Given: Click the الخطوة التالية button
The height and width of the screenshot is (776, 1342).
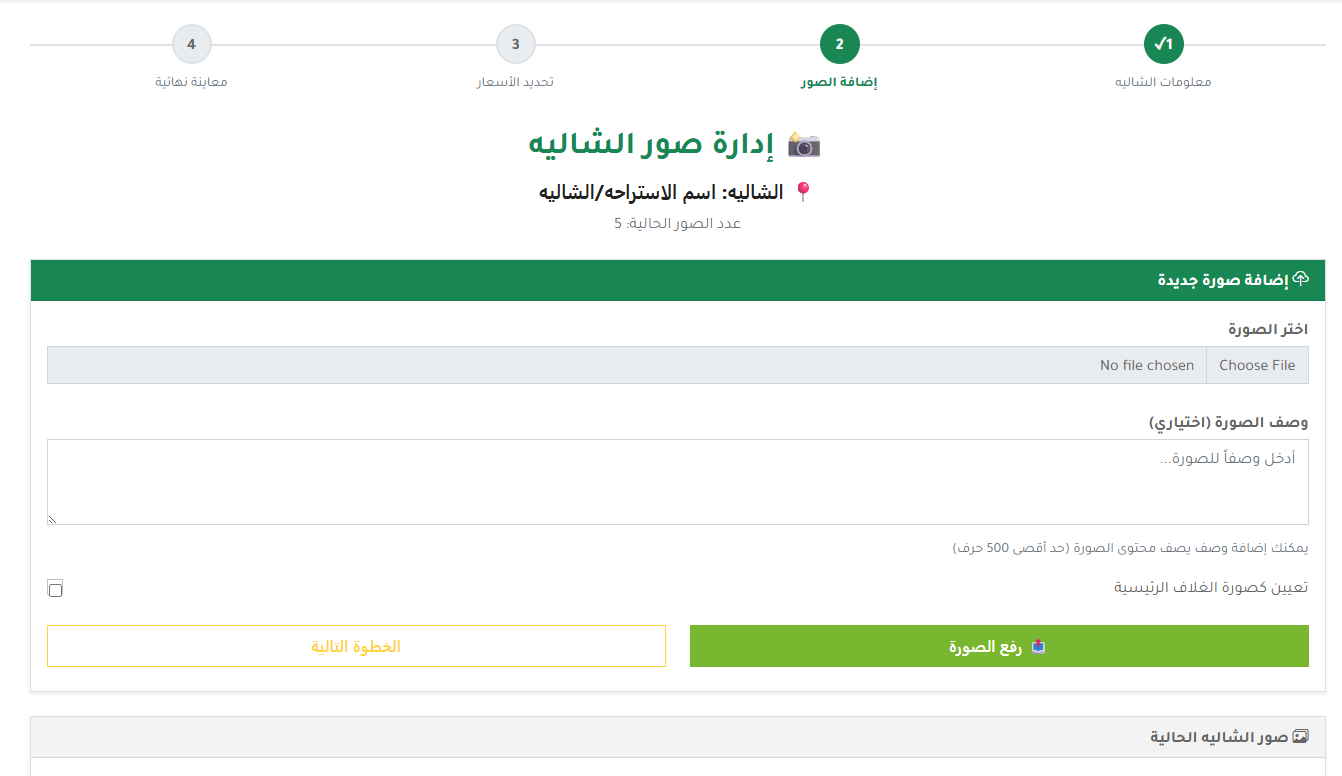Looking at the screenshot, I should (x=356, y=646).
